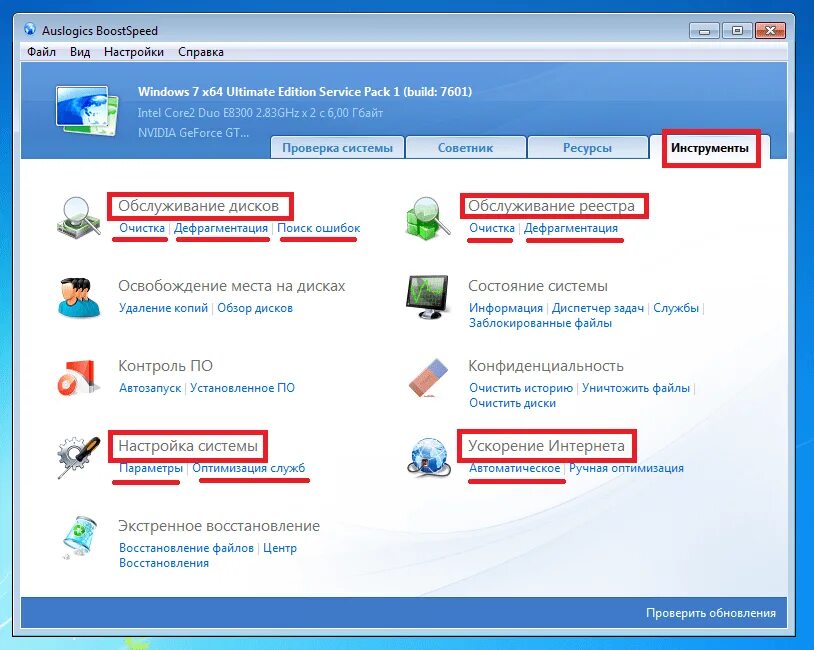Viewport: 814px width, 650px height.
Task: Click the free disk space users icon
Action: click(79, 297)
